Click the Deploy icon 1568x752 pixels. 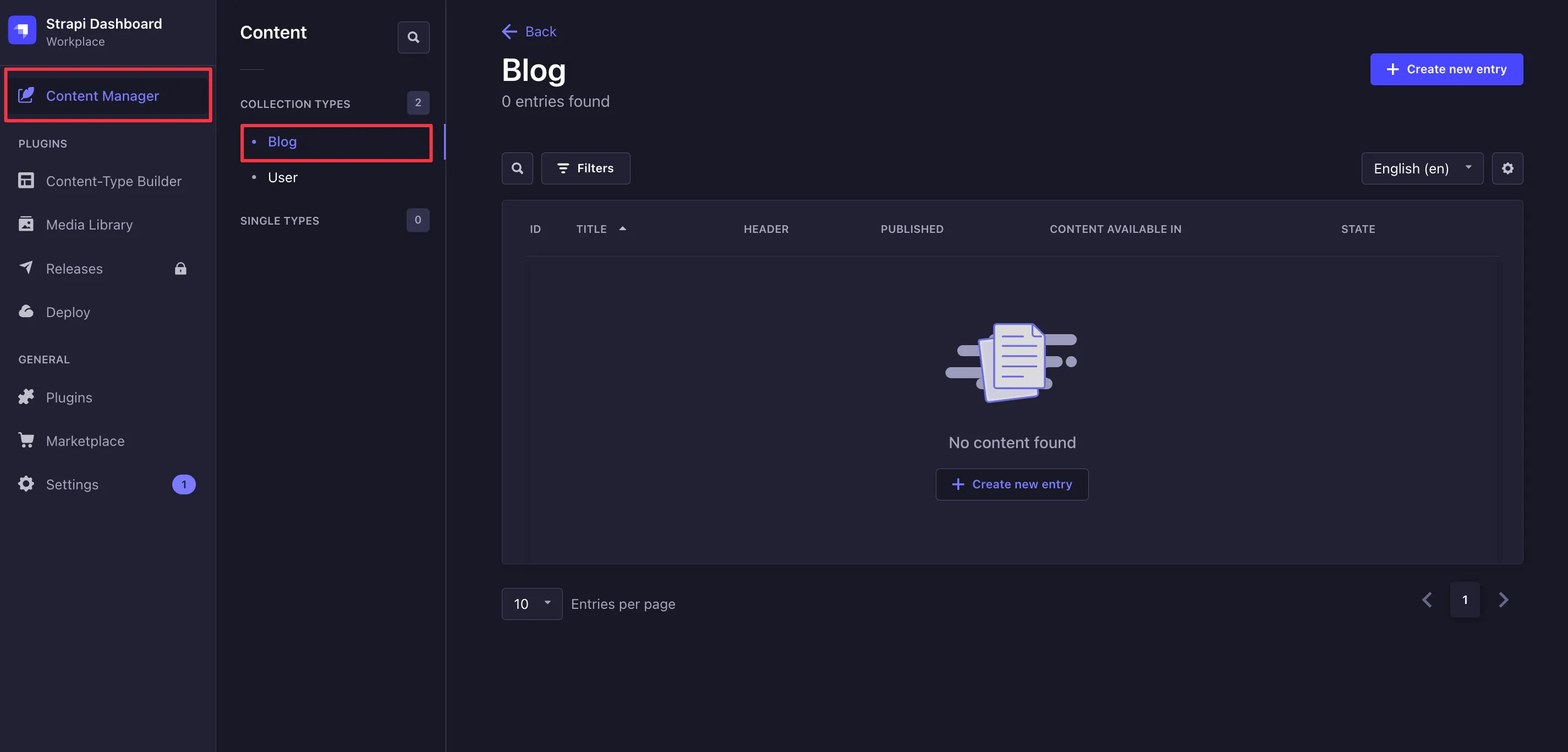tap(26, 311)
